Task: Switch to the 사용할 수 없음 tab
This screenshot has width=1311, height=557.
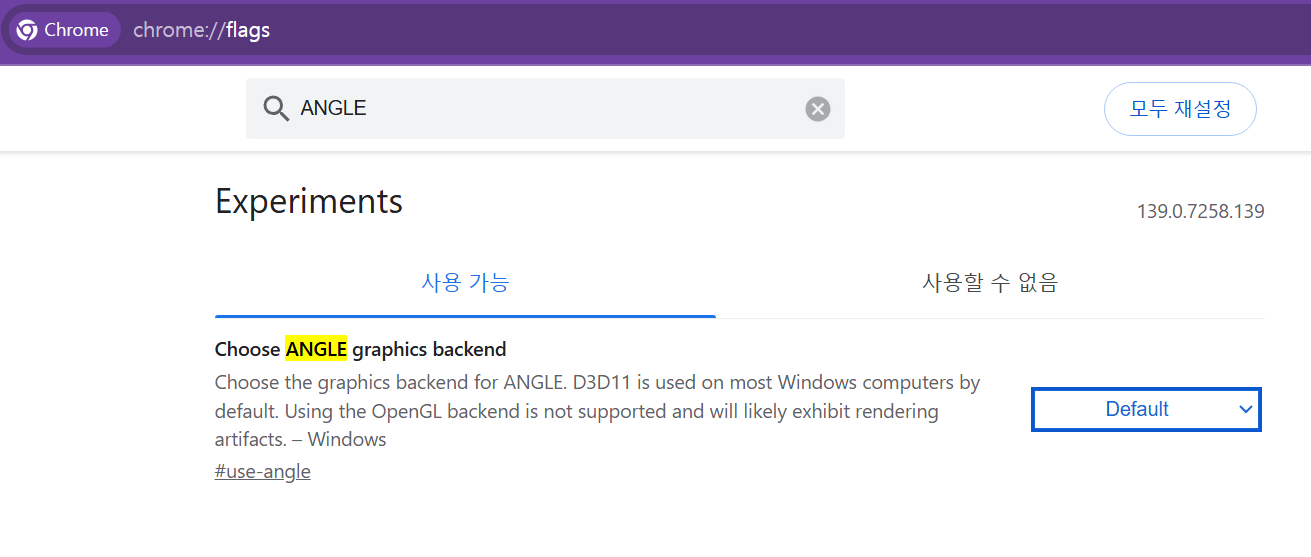Action: point(990,283)
